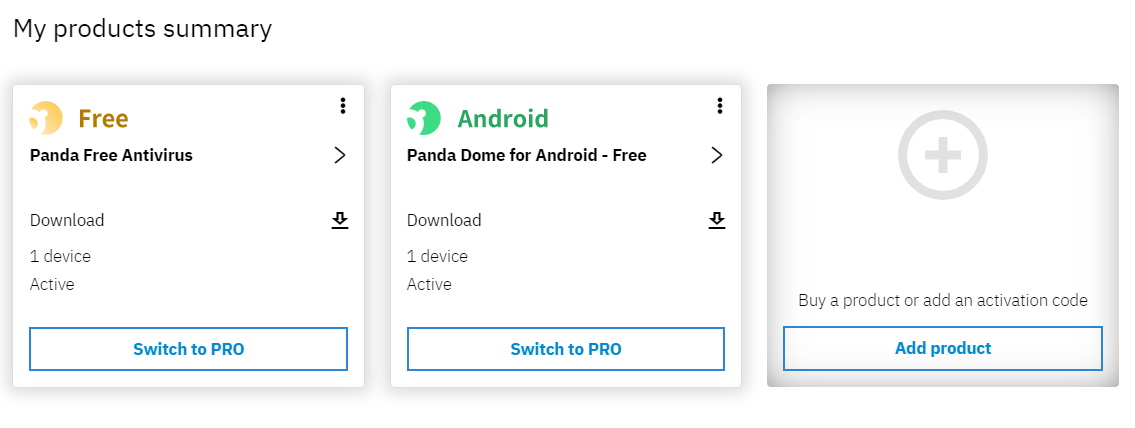Image resolution: width=1135 pixels, height=428 pixels.
Task: Open Panda Dome for Android - Free title
Action: [526, 155]
